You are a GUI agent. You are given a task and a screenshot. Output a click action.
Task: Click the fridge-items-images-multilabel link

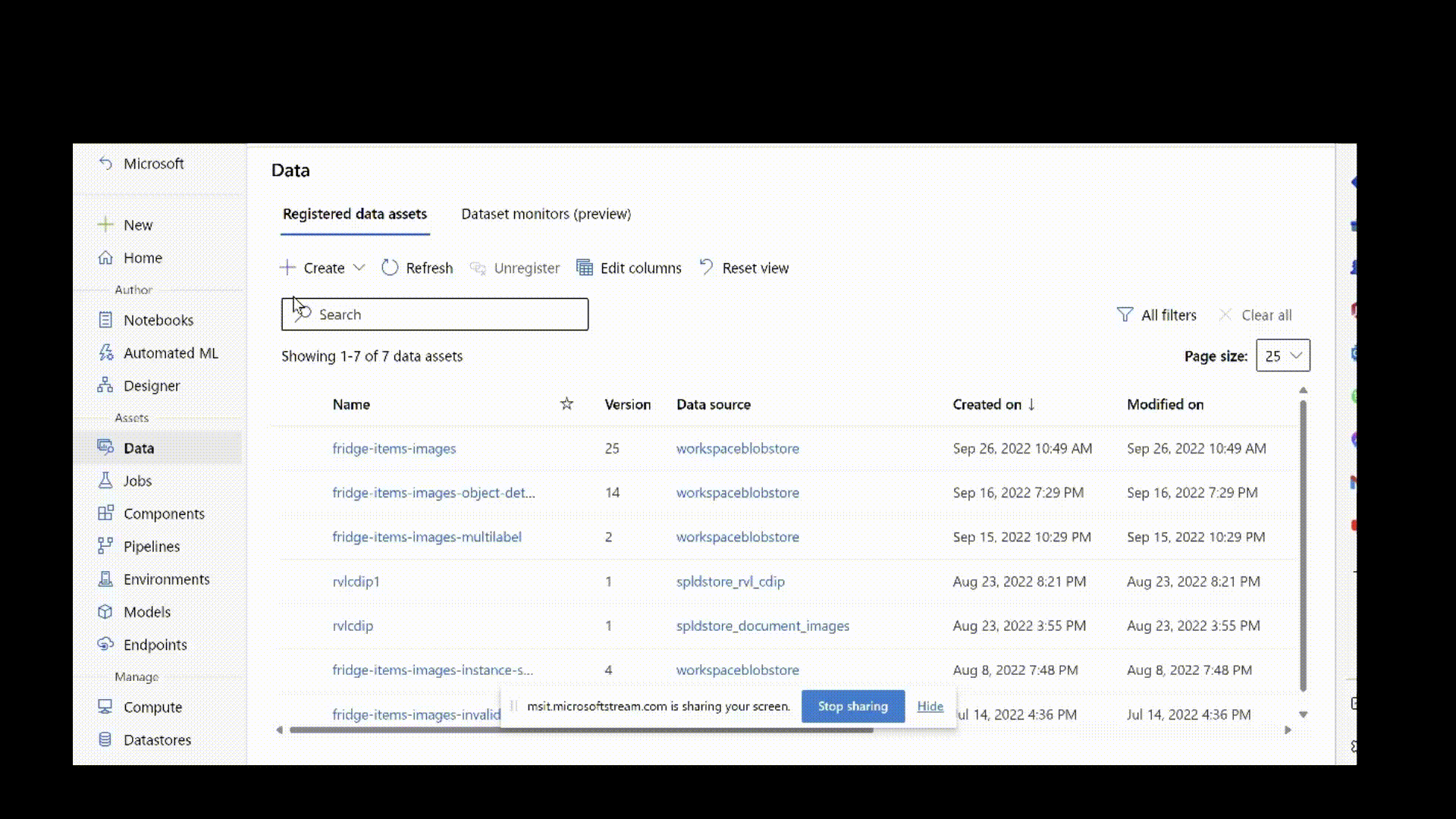tap(427, 536)
